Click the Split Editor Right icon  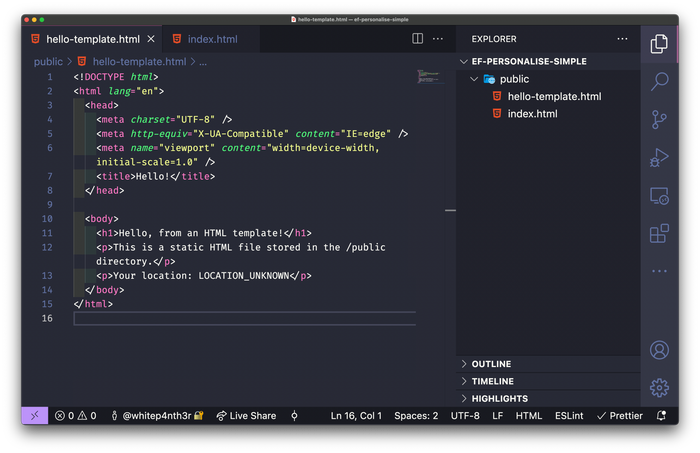tap(418, 39)
